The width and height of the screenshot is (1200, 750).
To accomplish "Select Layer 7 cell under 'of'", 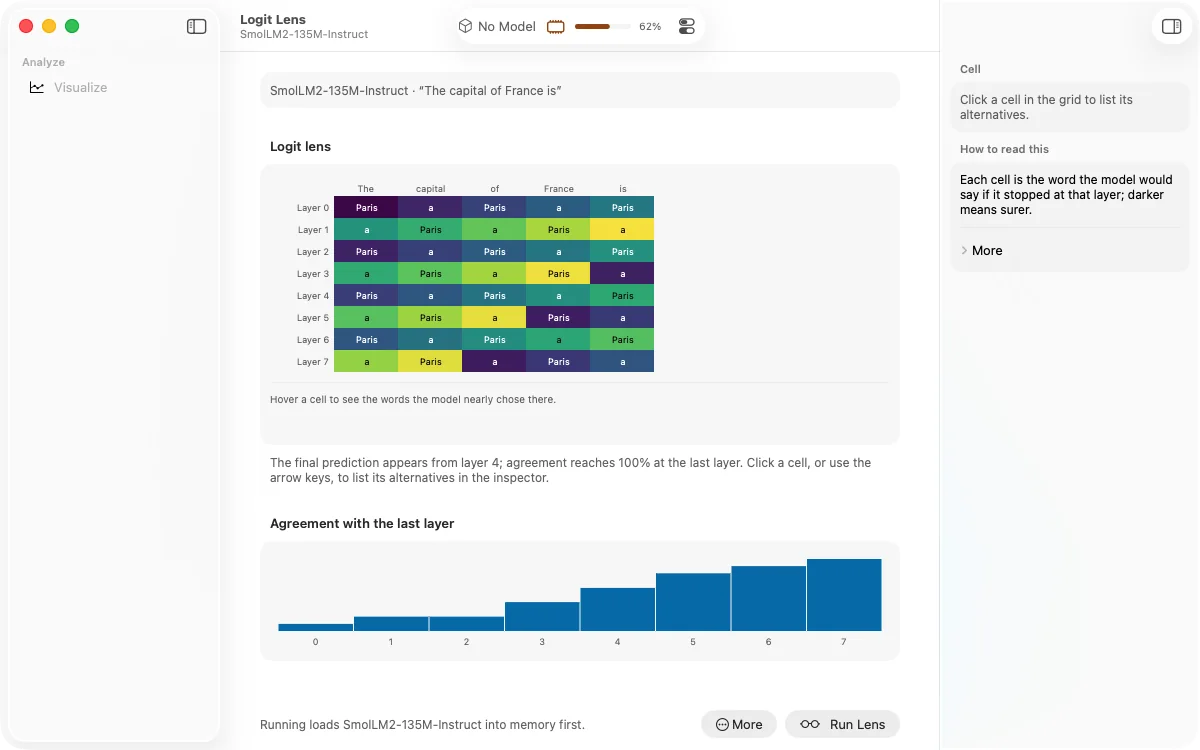I will pos(494,362).
